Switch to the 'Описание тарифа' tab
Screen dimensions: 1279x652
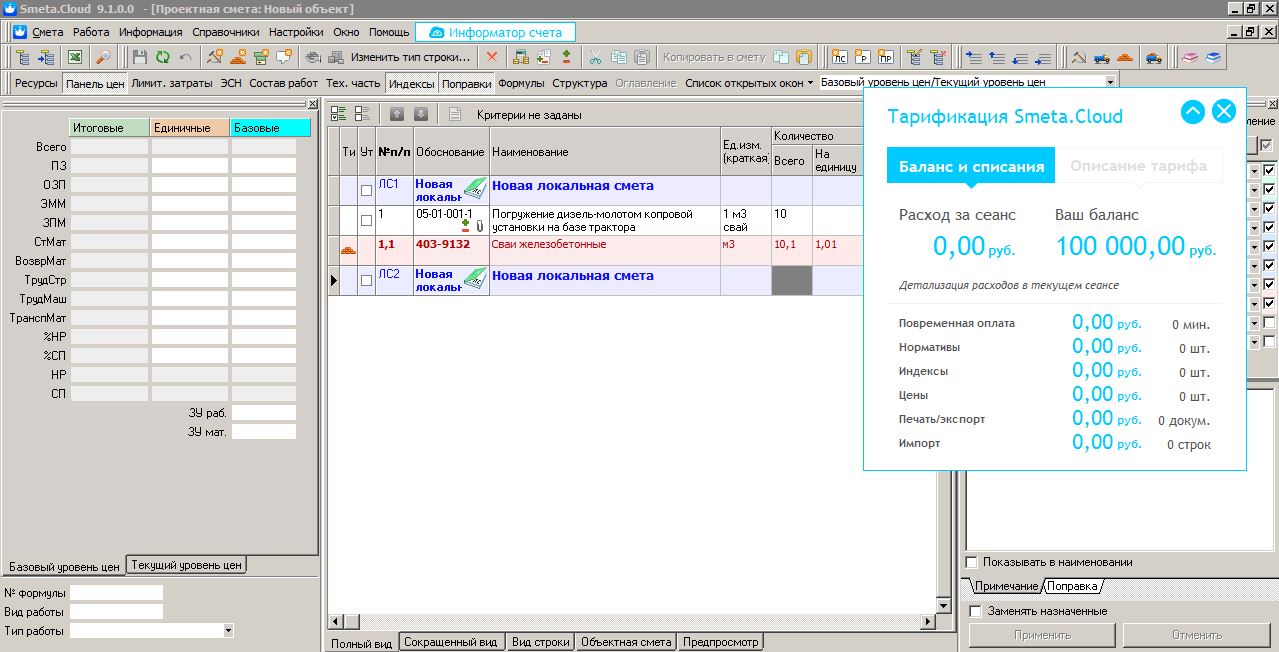pos(1138,166)
